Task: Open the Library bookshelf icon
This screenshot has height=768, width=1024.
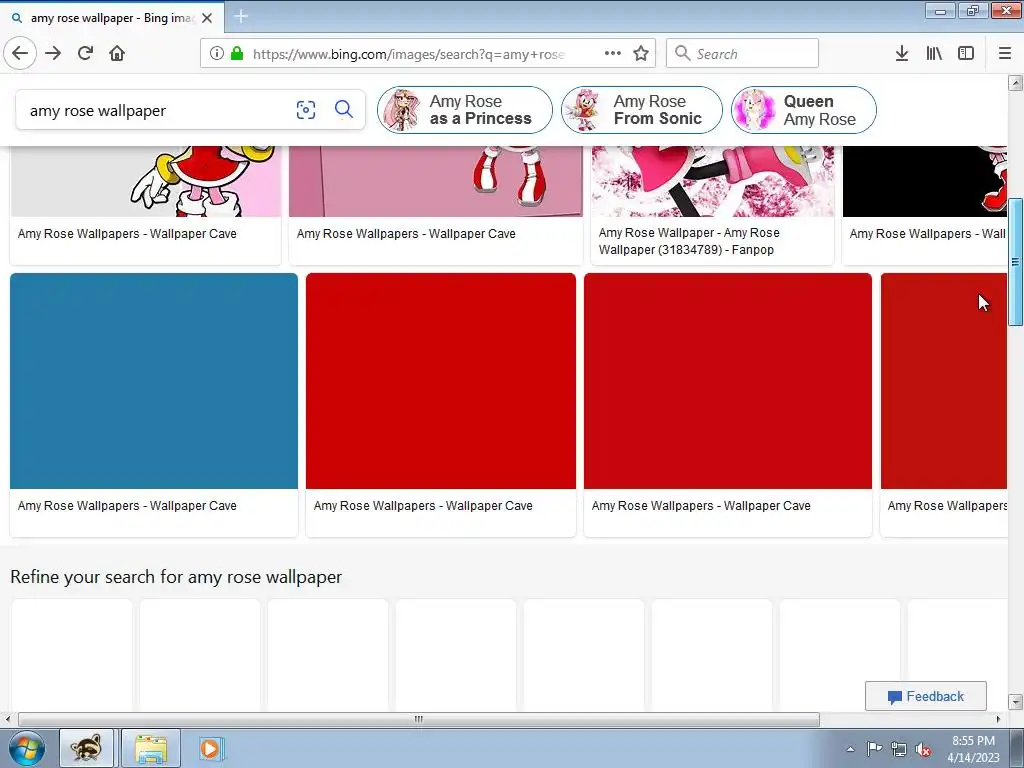Action: pos(934,53)
